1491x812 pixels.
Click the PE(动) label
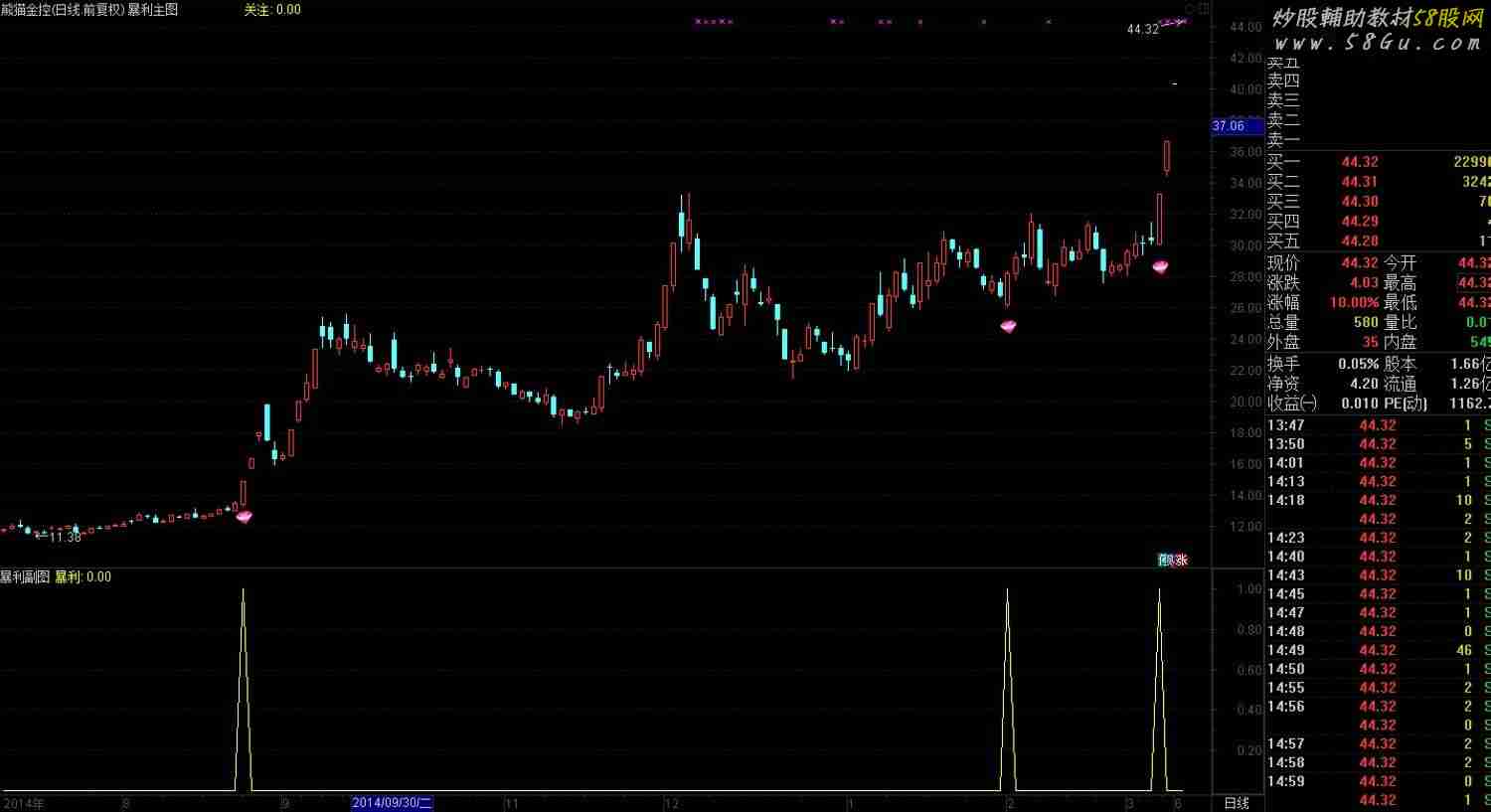point(1406,404)
